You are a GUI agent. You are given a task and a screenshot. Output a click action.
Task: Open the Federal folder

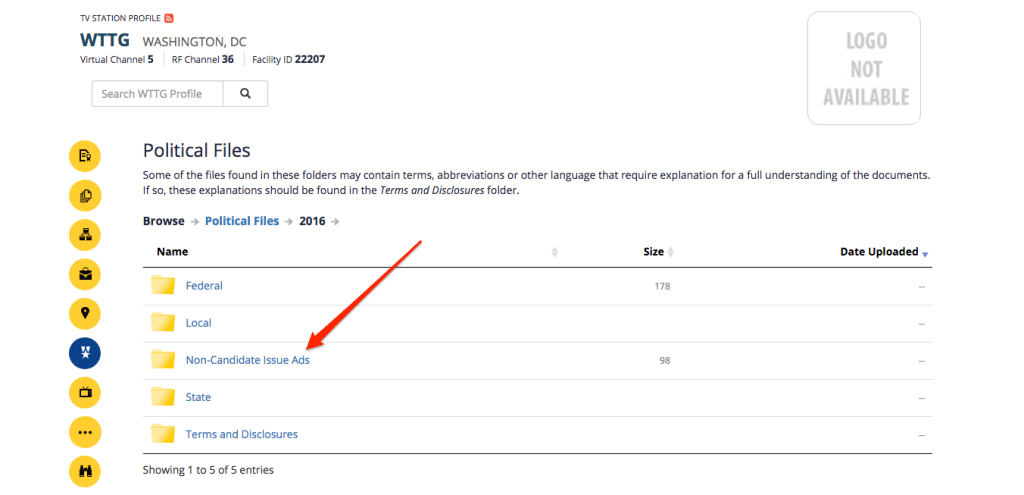[x=204, y=286]
